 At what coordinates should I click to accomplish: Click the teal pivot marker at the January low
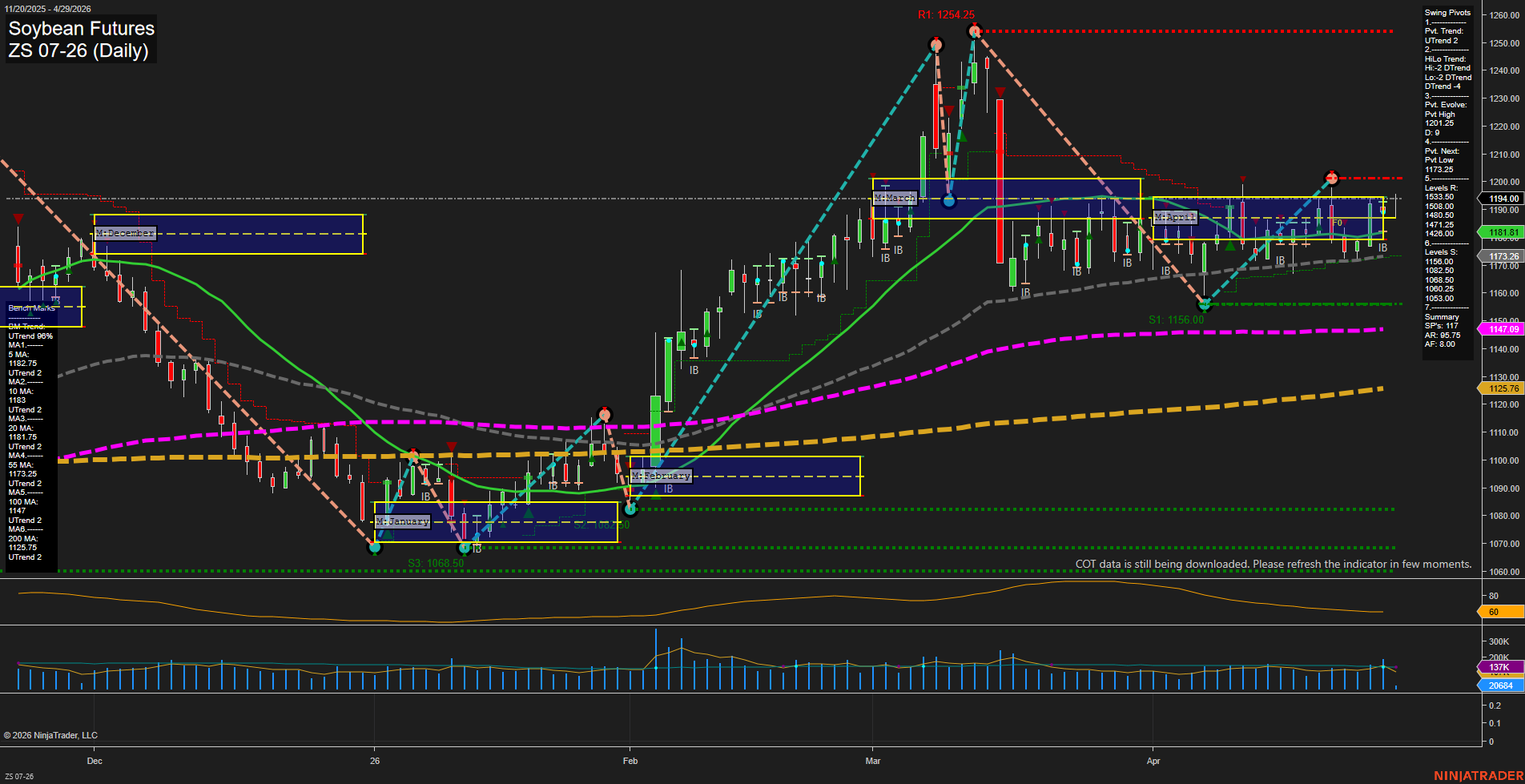pos(374,549)
